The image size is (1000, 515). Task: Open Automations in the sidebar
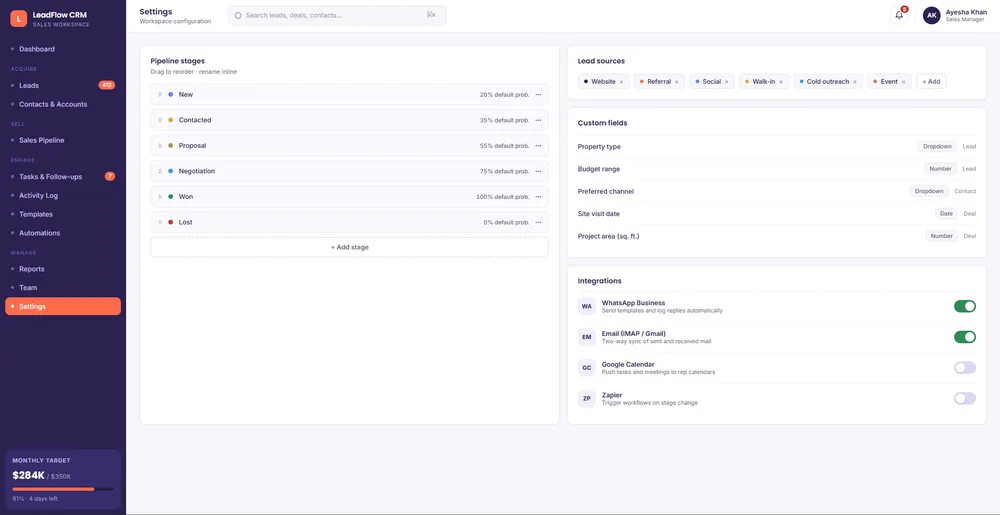tap(62, 233)
